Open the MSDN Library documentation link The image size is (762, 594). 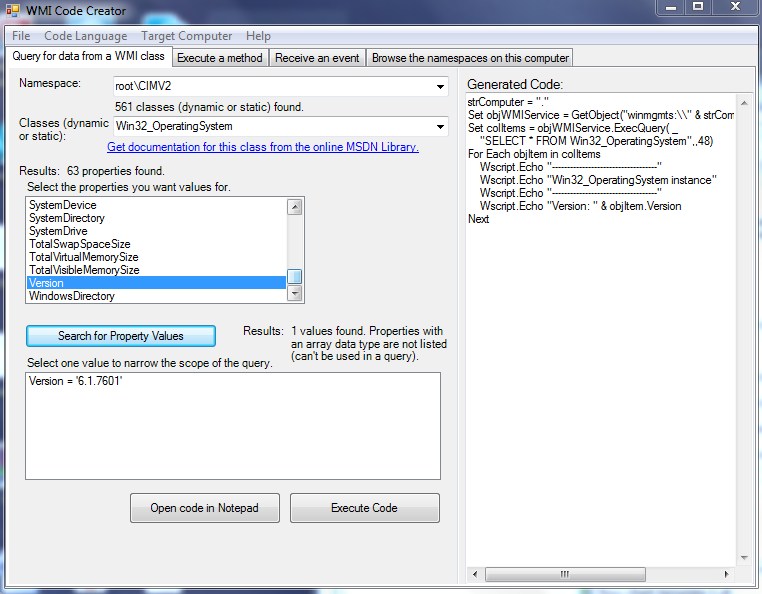(x=263, y=147)
